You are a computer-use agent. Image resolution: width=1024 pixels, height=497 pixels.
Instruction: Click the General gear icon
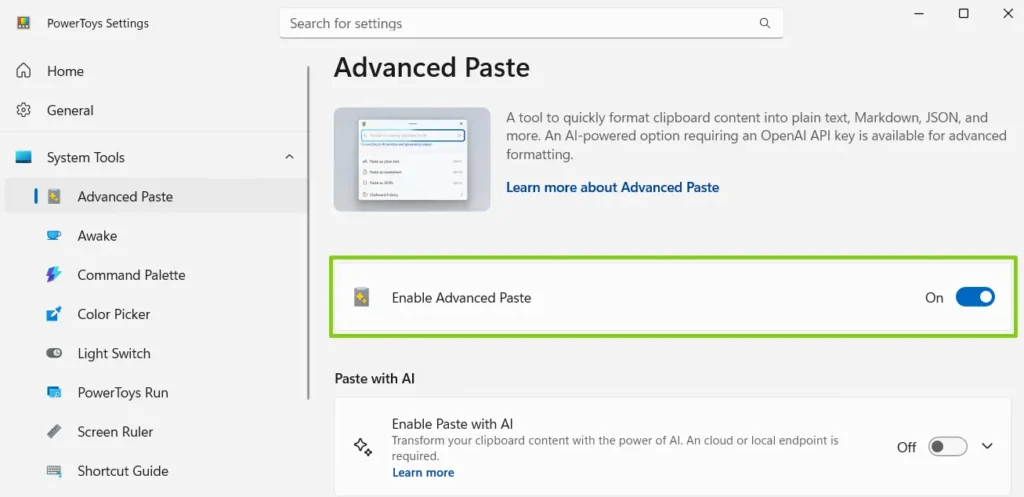click(x=24, y=110)
